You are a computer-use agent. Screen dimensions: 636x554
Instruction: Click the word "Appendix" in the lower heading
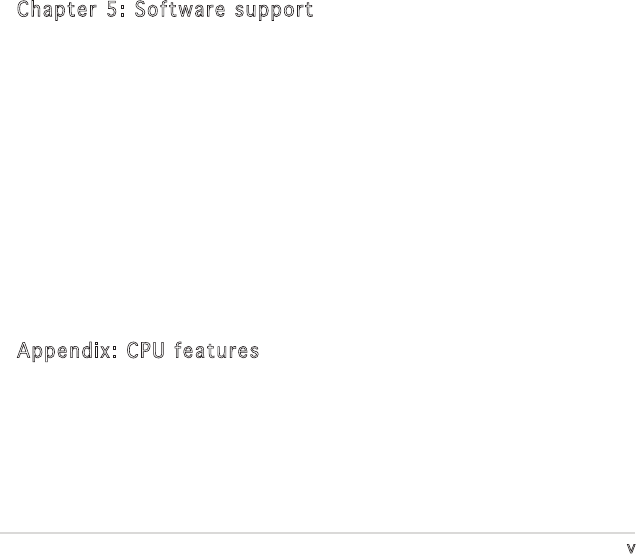pyautogui.click(x=63, y=352)
